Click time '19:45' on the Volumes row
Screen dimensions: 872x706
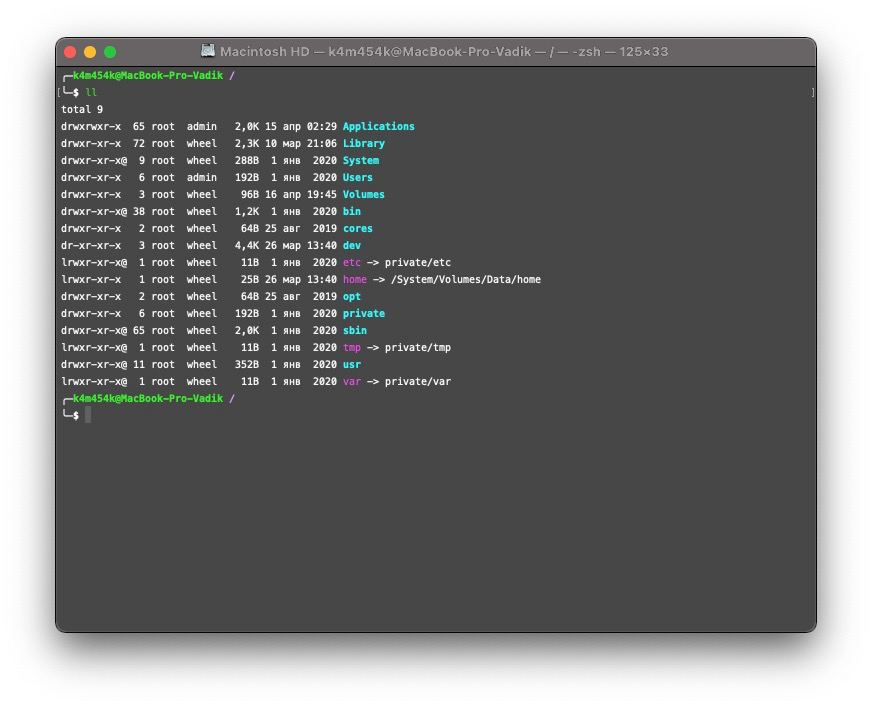tap(321, 195)
